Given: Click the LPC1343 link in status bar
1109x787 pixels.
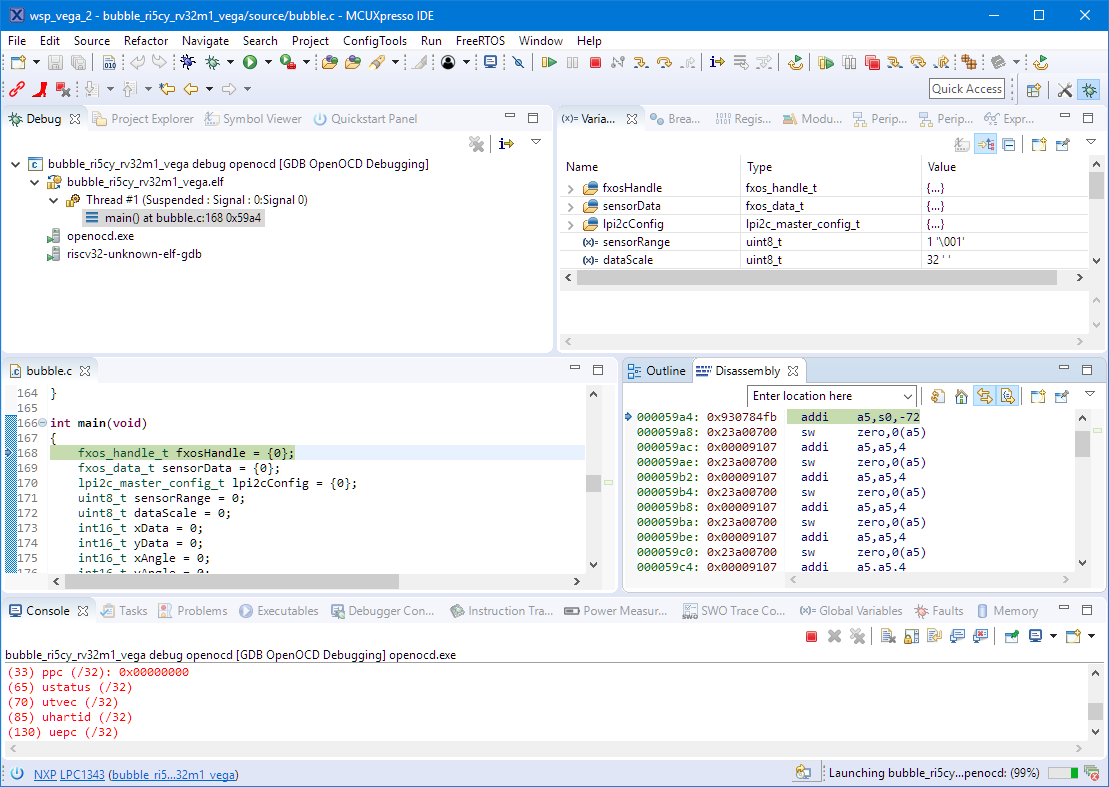Looking at the screenshot, I should point(82,775).
